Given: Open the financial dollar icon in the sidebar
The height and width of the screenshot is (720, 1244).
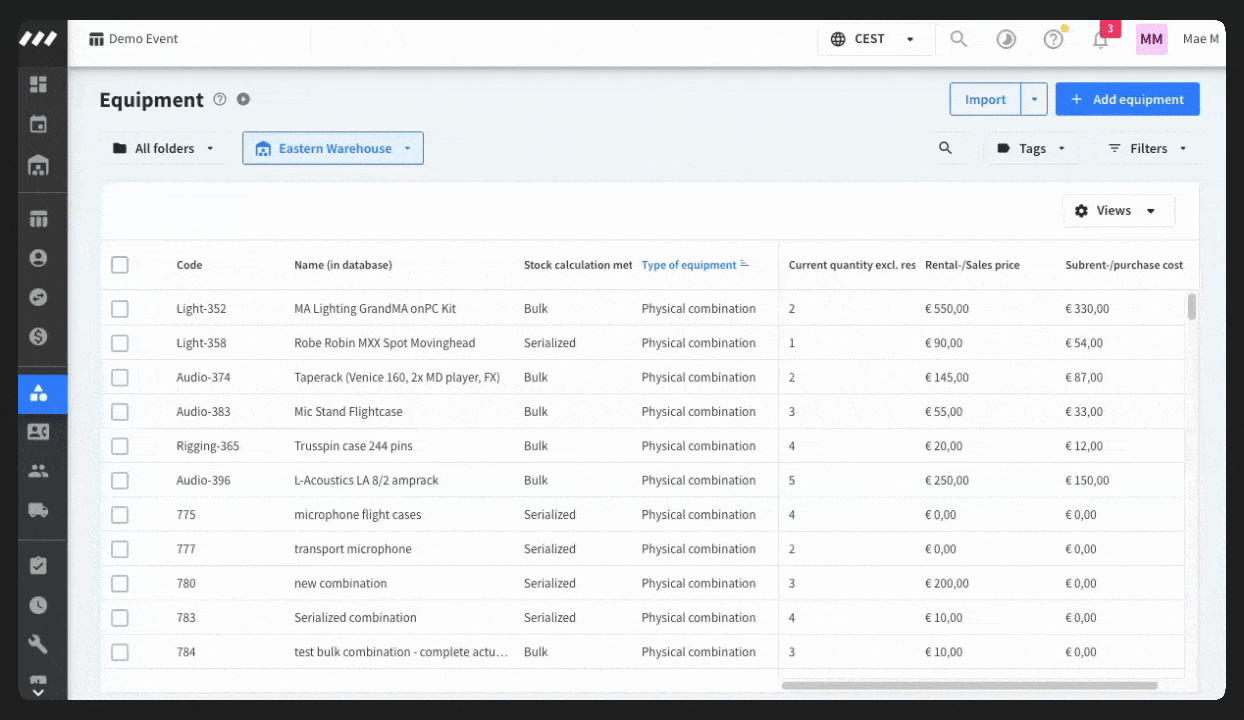Looking at the screenshot, I should (x=38, y=336).
